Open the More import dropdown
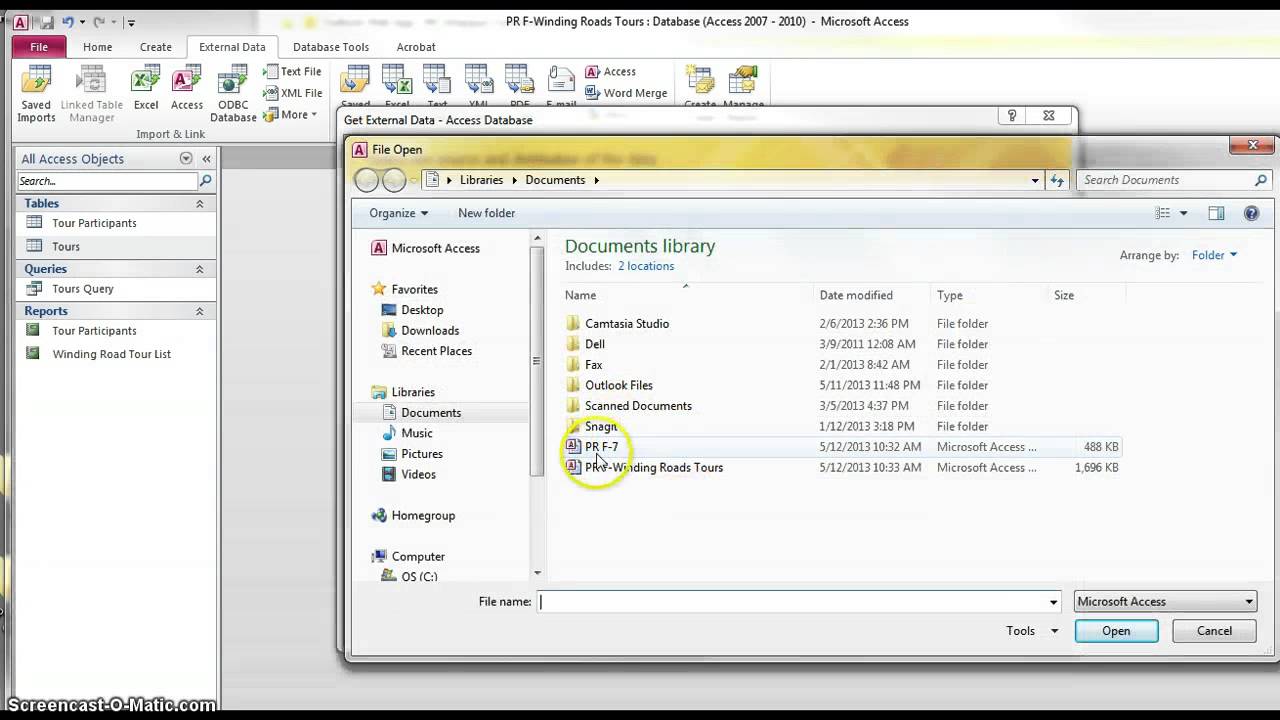The width and height of the screenshot is (1280, 720). pos(290,115)
